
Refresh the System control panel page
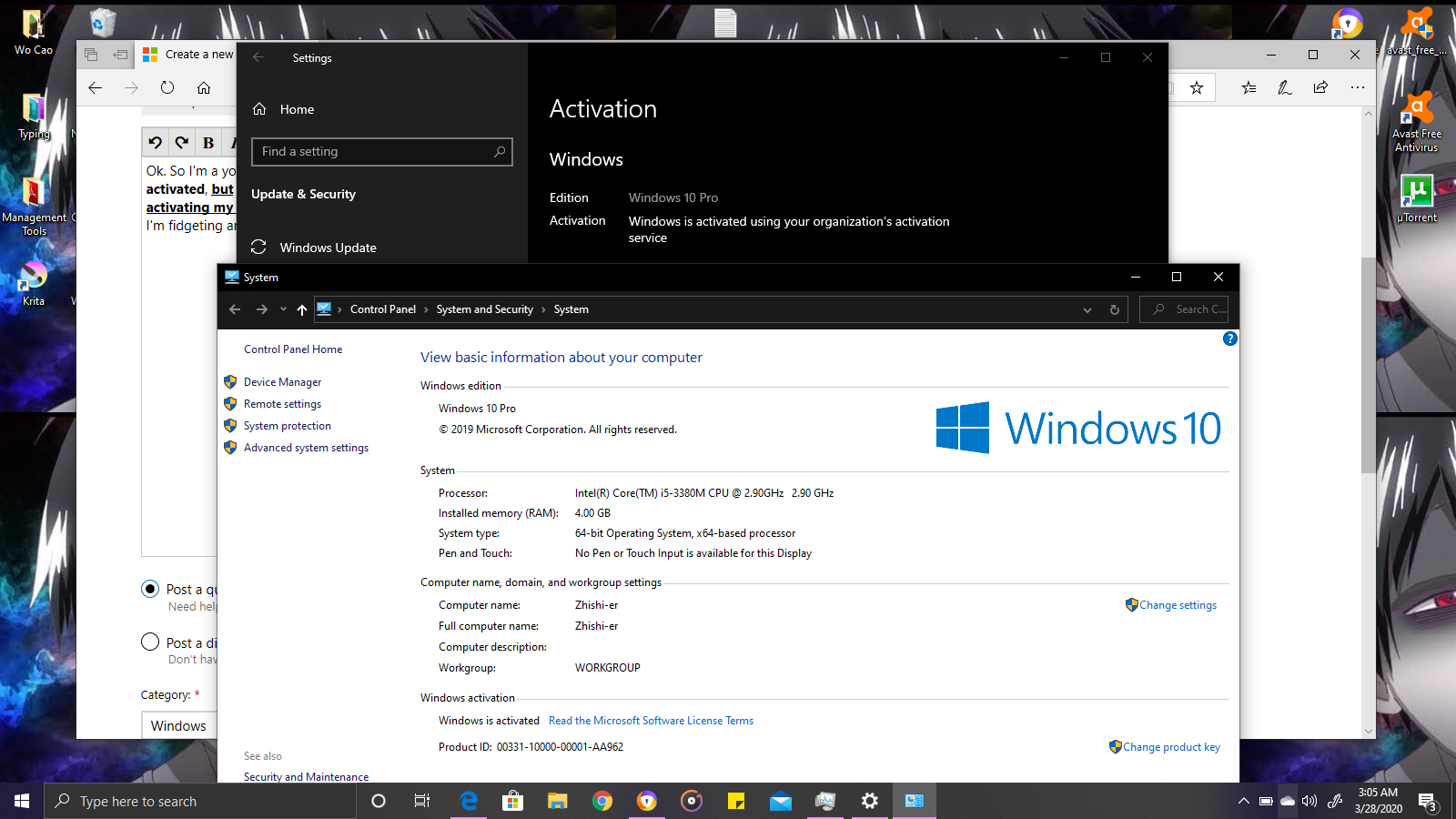(x=1114, y=309)
